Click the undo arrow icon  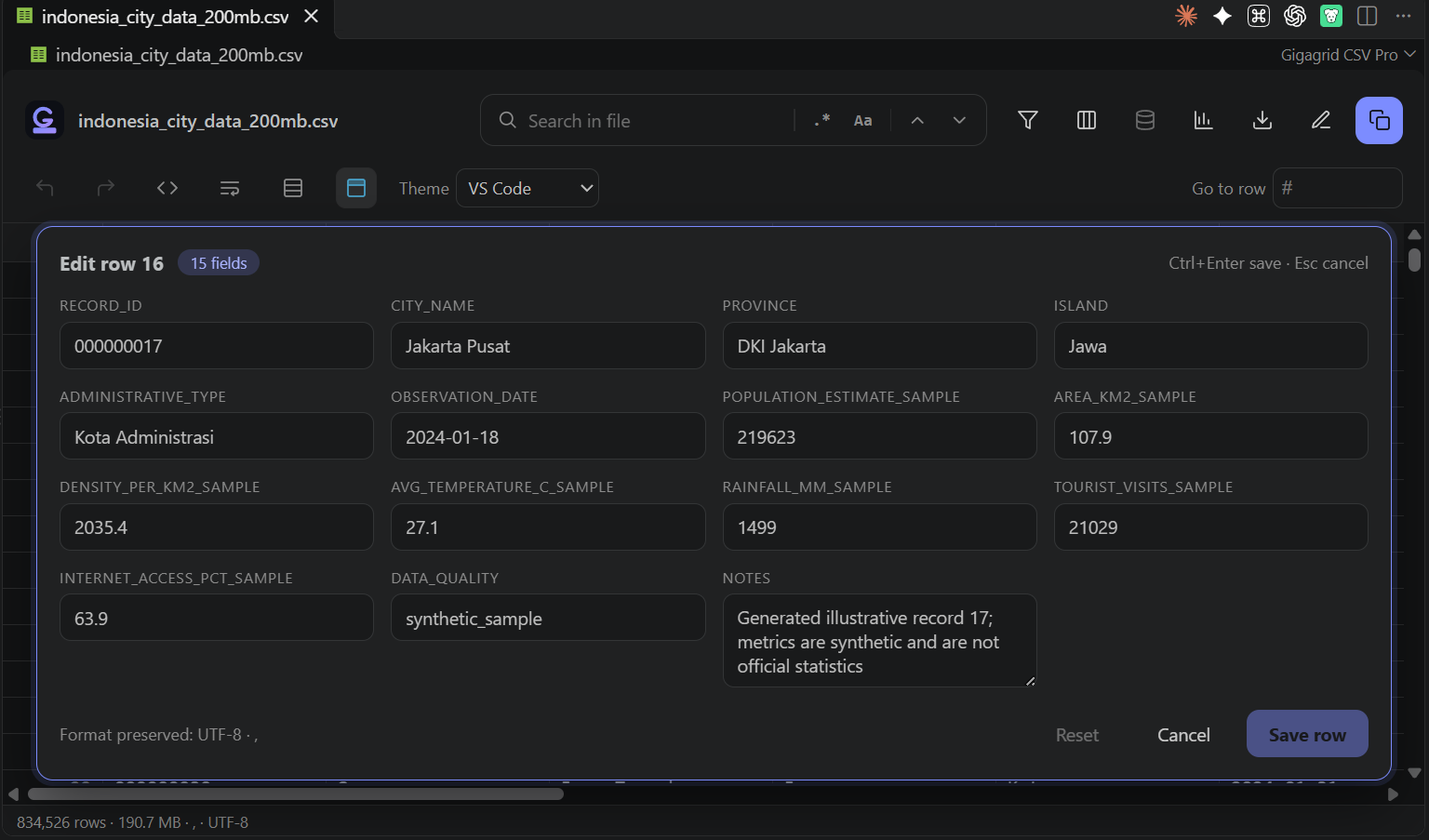pyautogui.click(x=45, y=188)
